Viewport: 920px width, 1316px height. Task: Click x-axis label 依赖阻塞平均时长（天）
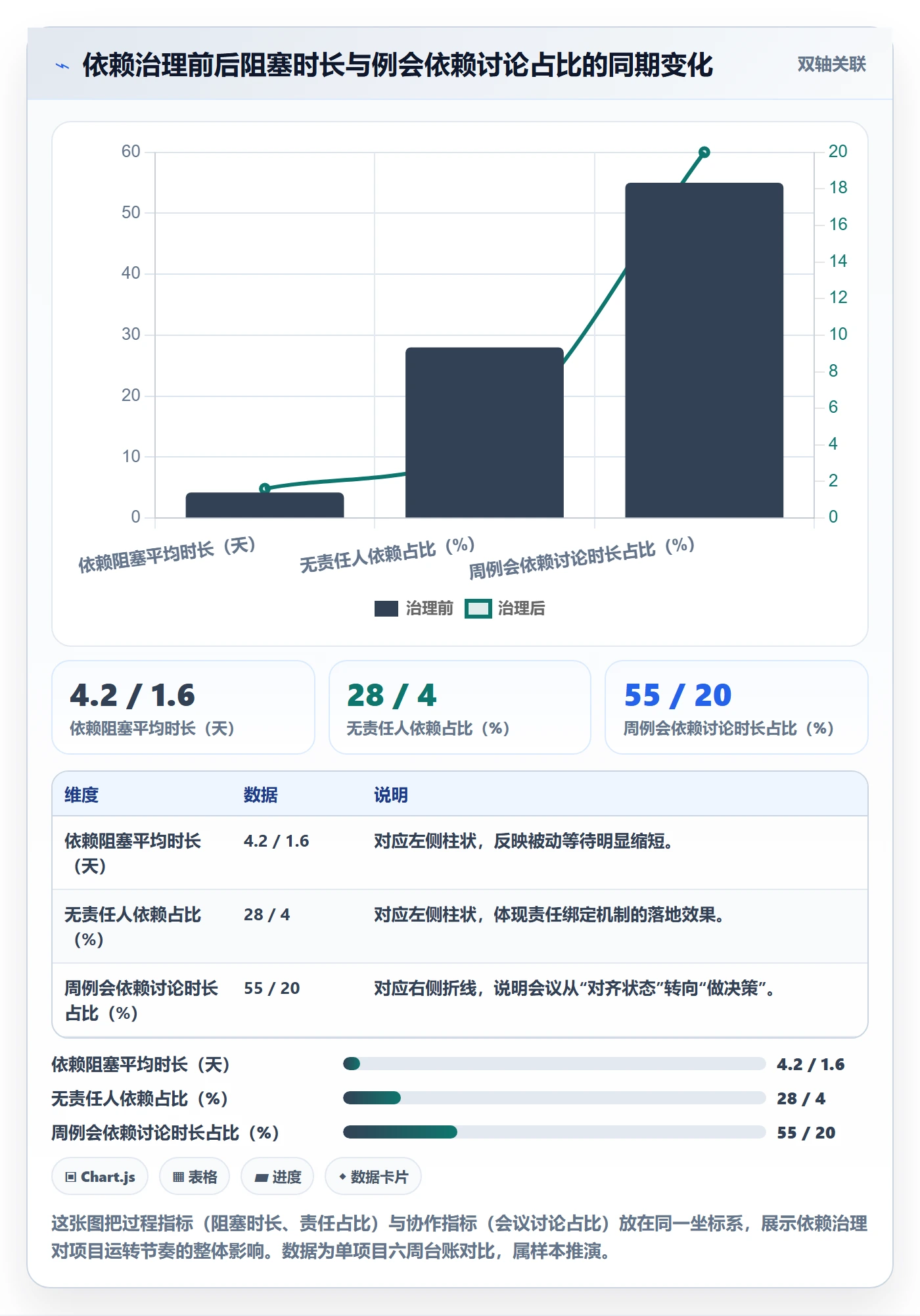coord(168,555)
